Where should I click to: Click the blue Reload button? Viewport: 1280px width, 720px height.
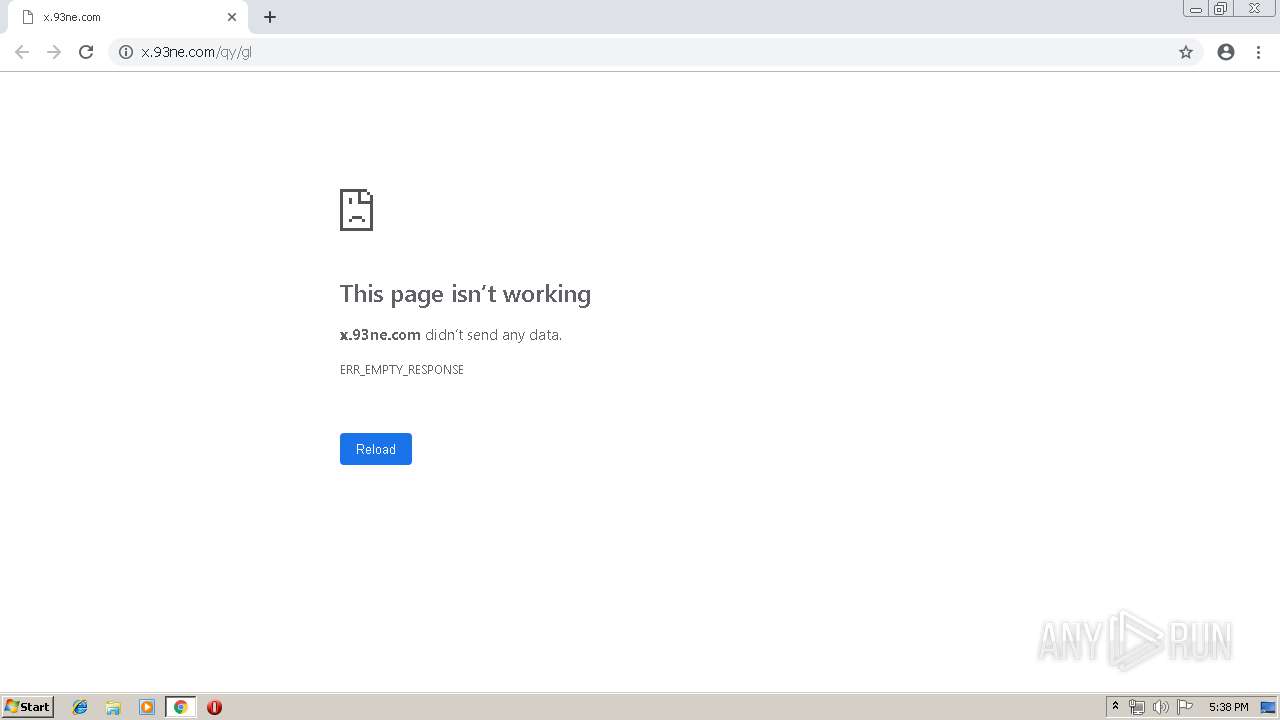click(x=376, y=449)
